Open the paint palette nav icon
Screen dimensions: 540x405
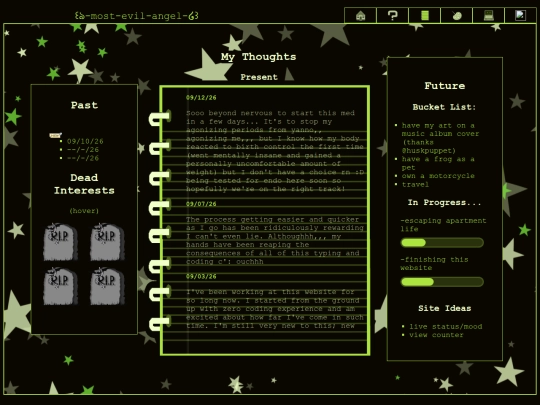pos(457,15)
